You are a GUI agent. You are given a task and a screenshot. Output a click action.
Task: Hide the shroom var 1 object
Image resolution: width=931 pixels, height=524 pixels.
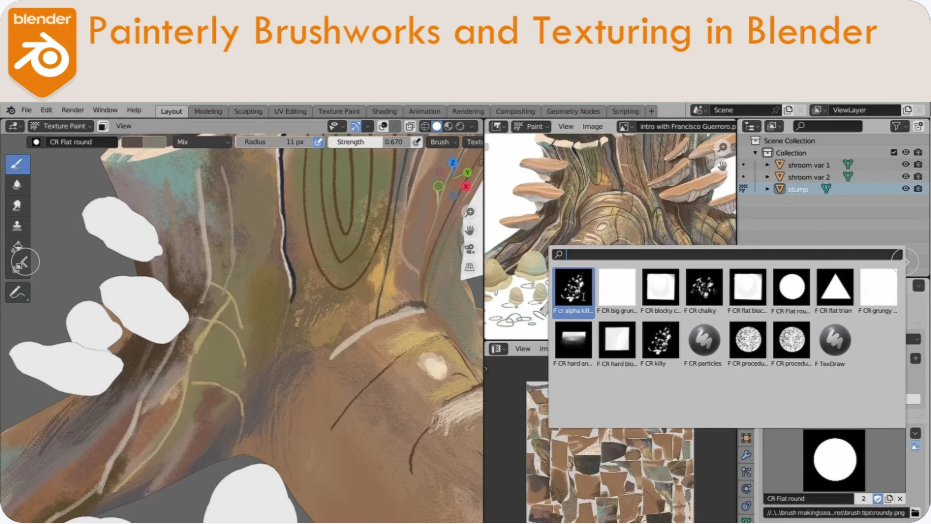point(905,164)
